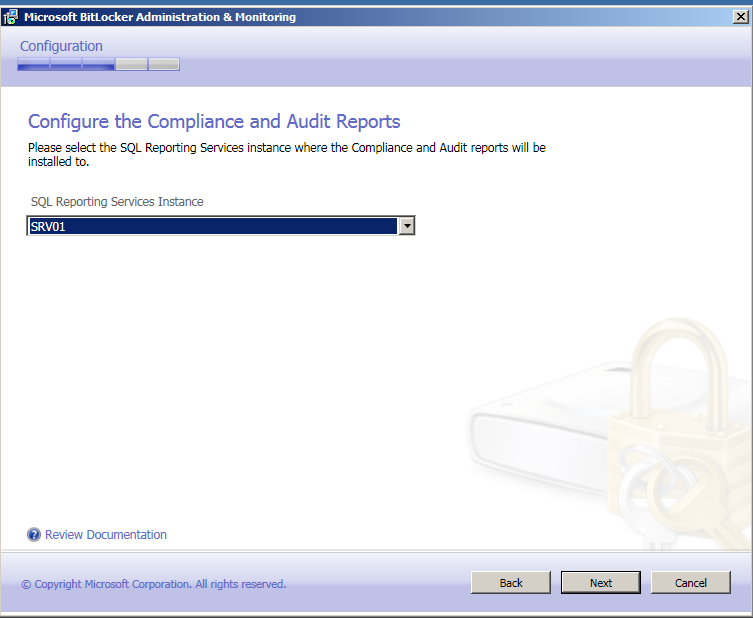The width and height of the screenshot is (753, 618).
Task: Click the 'Configuration' step title
Action: click(61, 46)
